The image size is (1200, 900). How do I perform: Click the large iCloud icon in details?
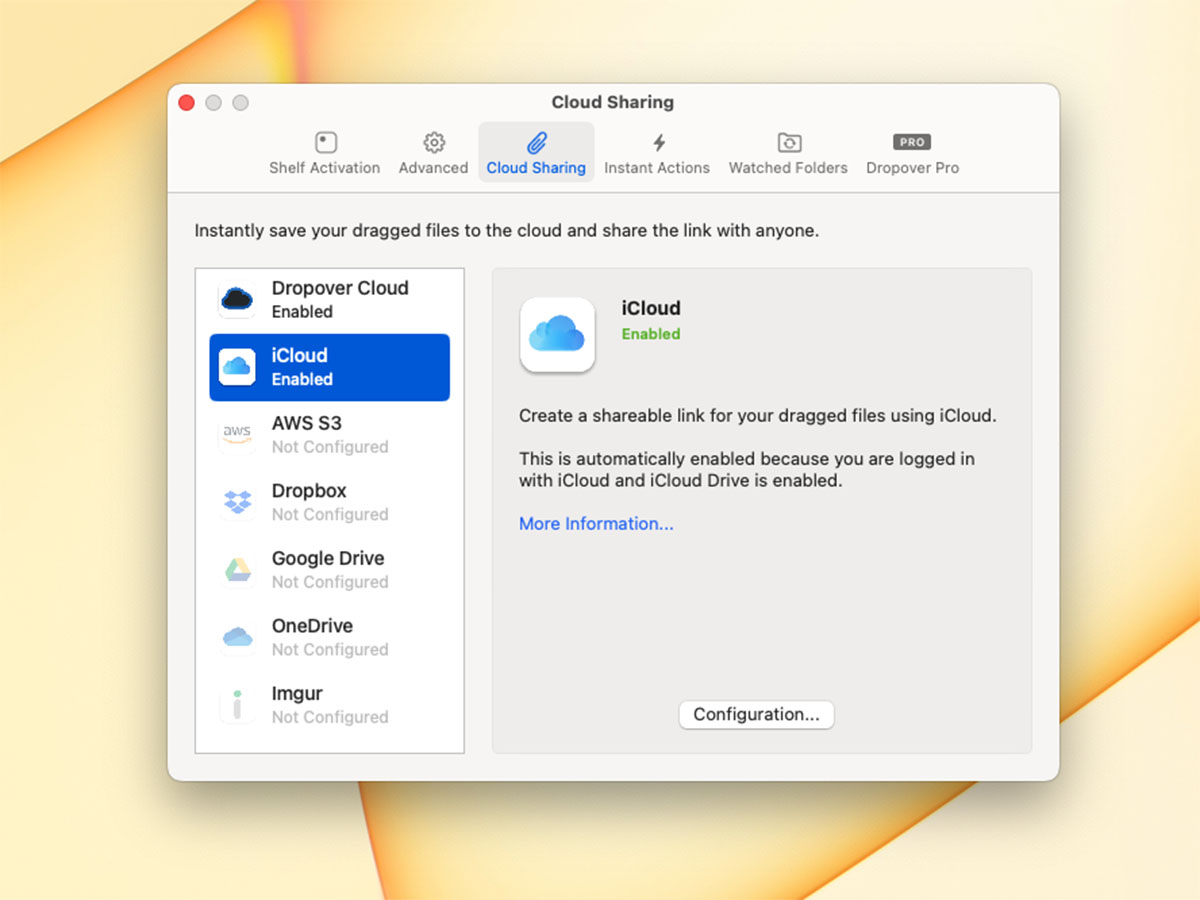coord(557,334)
